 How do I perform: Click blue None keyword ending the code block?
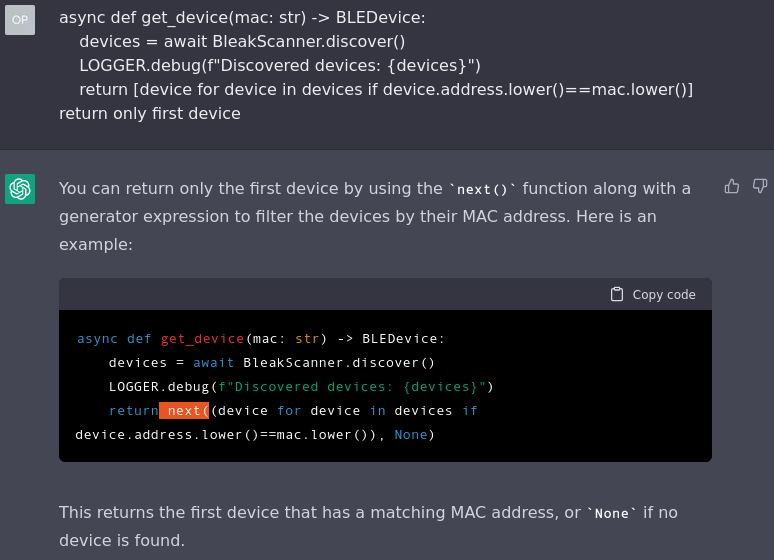411,434
